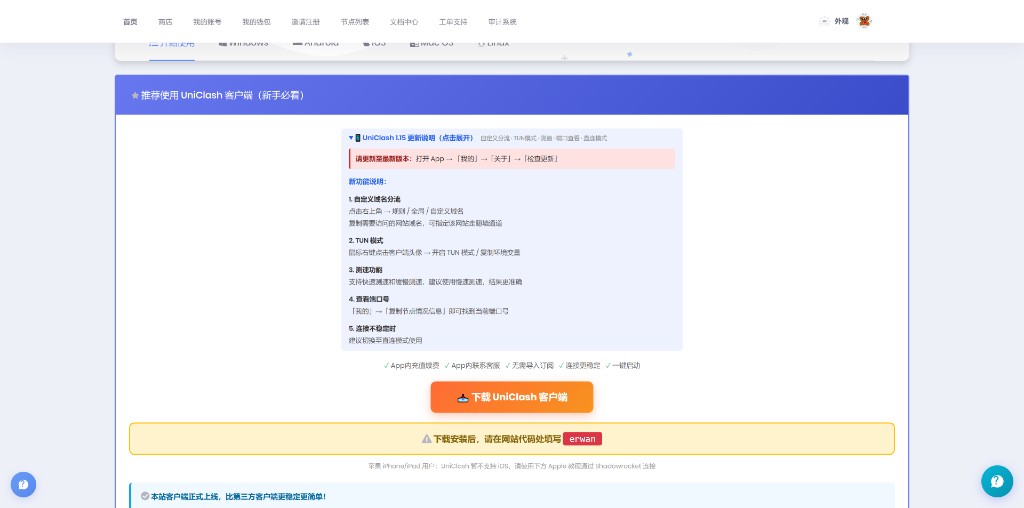This screenshot has height=508, width=1024.
Task: Click the check icon before 本站客户端正式上线
Action: (x=145, y=496)
